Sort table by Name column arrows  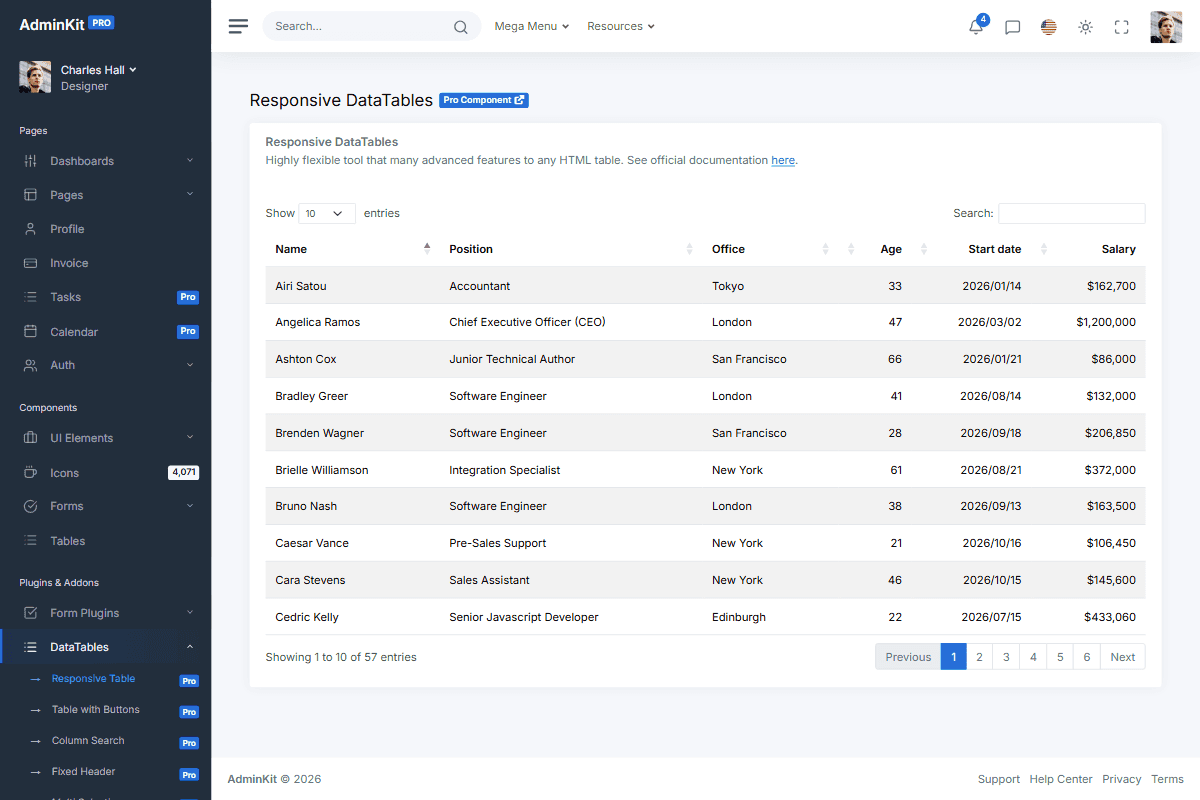tap(427, 248)
